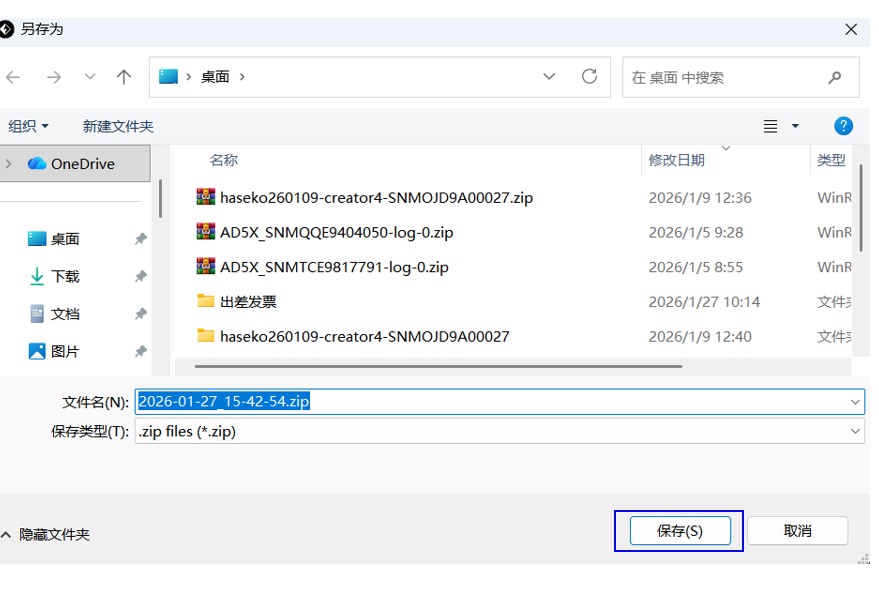Open the address bar history dropdown
The image size is (879, 605).
549,77
